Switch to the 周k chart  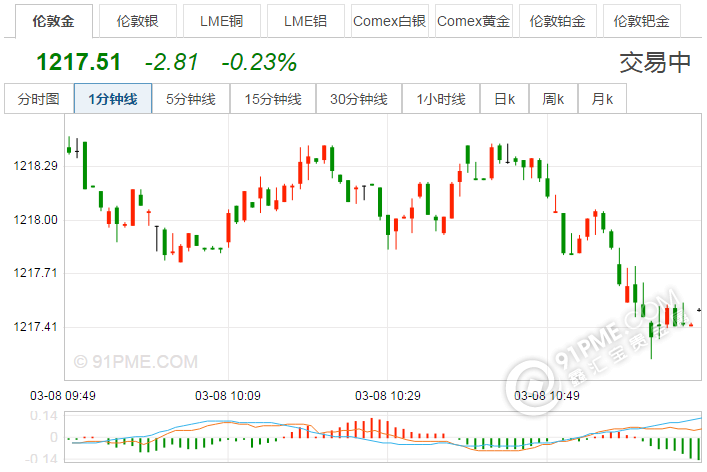[x=553, y=99]
